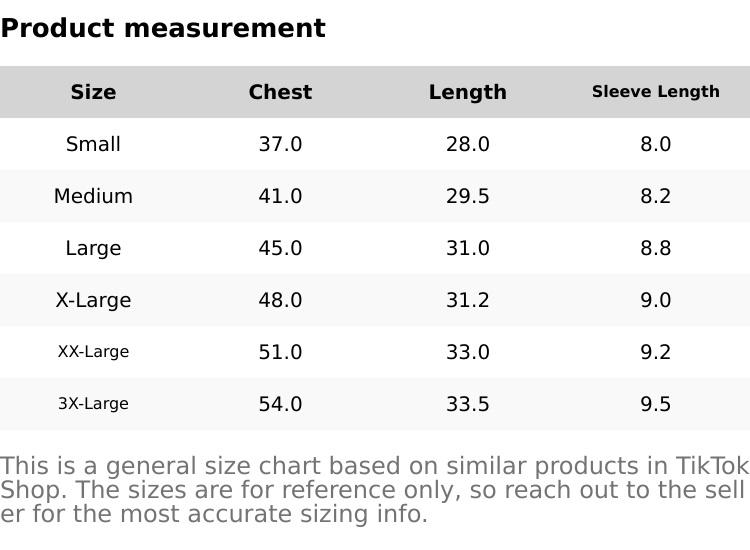Select the Size column header
This screenshot has width=750, height=550.
tap(93, 92)
